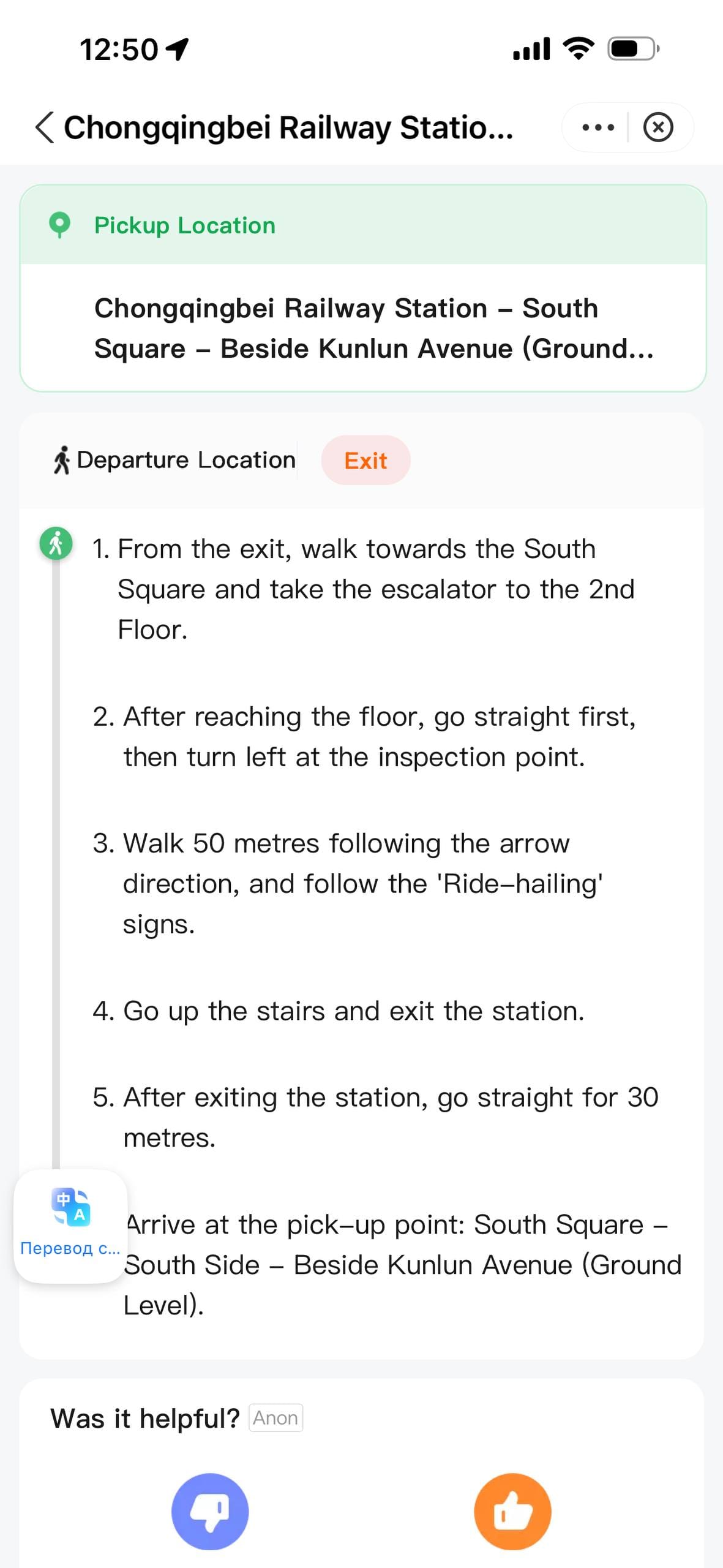Tap the green walking figure step marker
This screenshot has width=723, height=1568.
(56, 543)
